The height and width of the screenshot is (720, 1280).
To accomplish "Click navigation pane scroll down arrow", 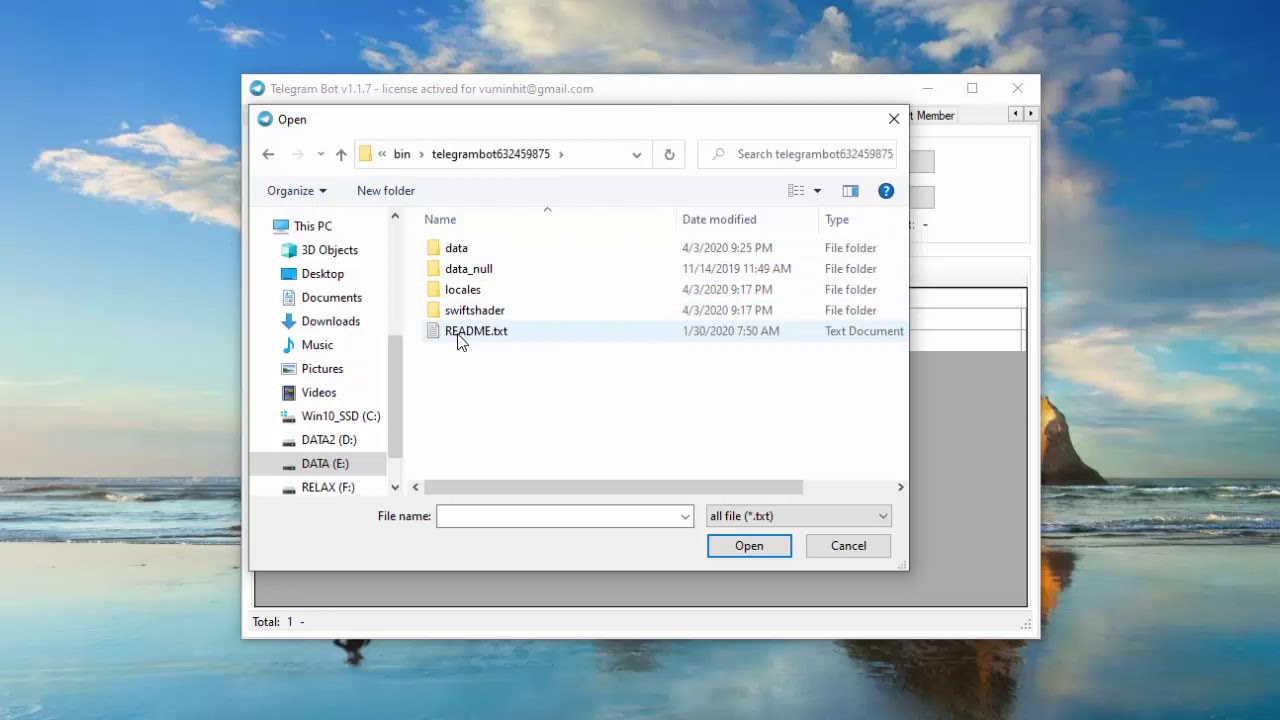I will 395,487.
